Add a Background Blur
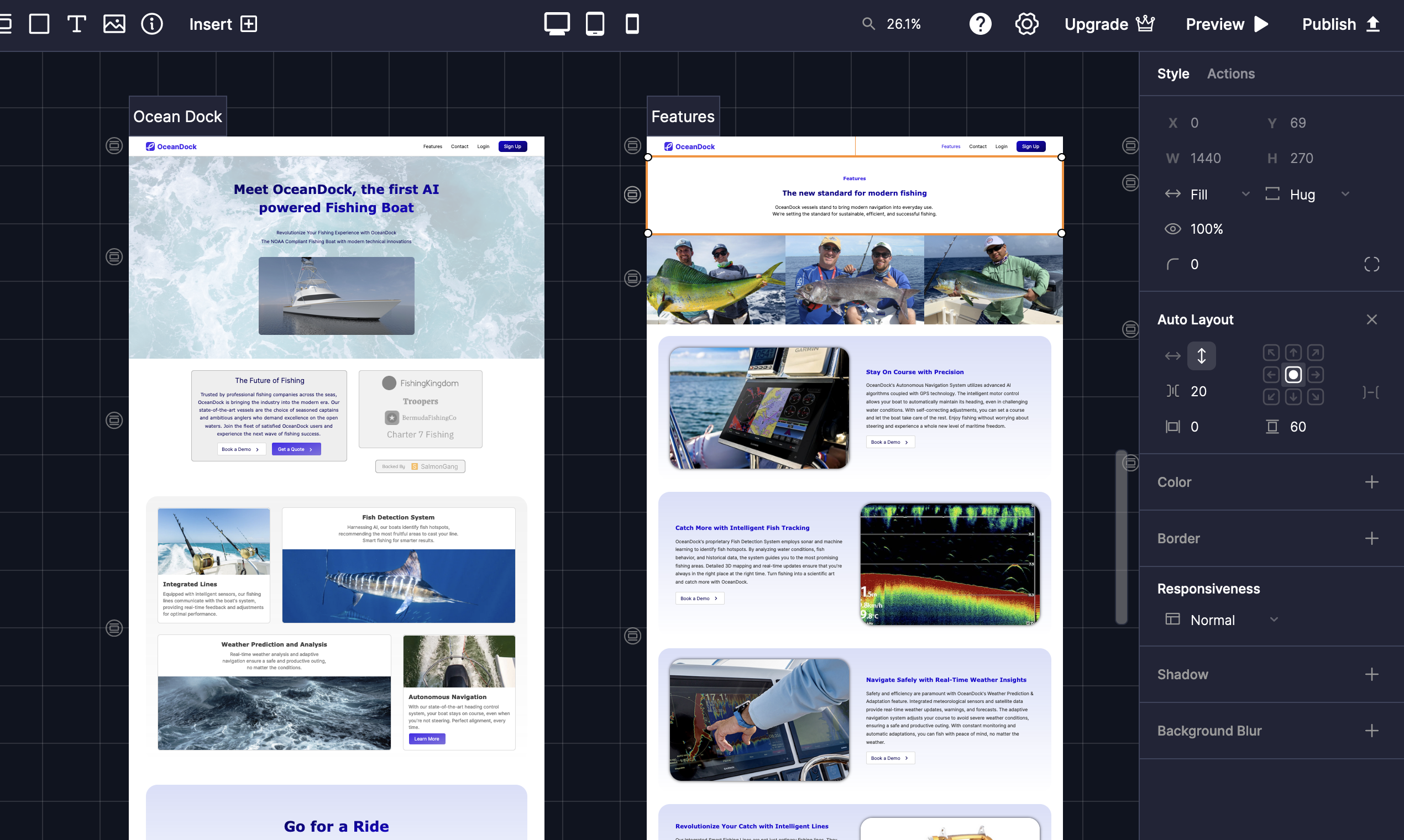This screenshot has width=1404, height=840. coord(1371,731)
